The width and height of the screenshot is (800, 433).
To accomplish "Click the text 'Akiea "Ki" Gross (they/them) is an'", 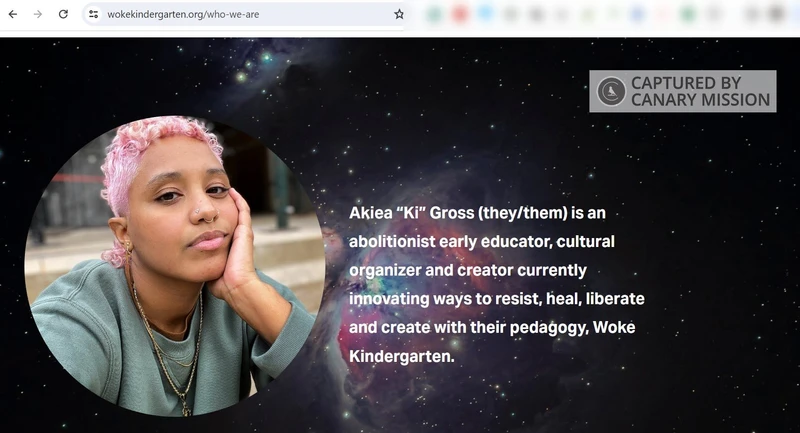I will pyautogui.click(x=477, y=213).
